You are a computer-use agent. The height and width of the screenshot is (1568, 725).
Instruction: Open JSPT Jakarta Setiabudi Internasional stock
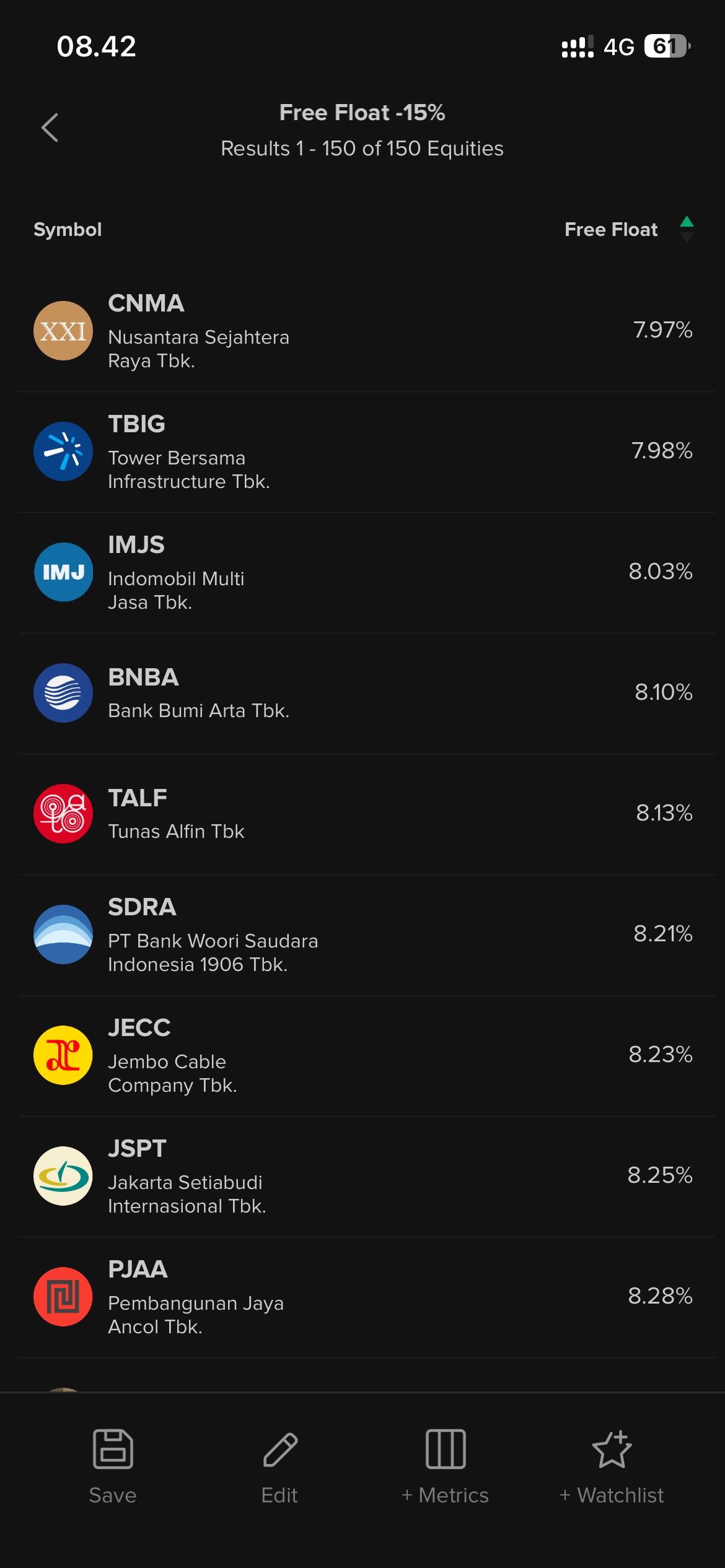tap(187, 1176)
